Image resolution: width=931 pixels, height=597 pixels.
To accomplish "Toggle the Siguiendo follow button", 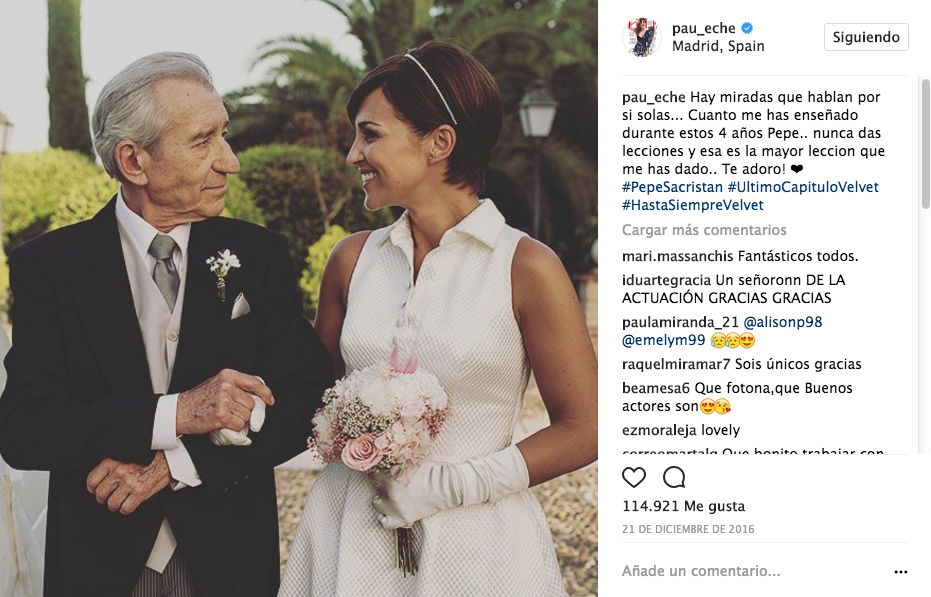I will [x=866, y=37].
